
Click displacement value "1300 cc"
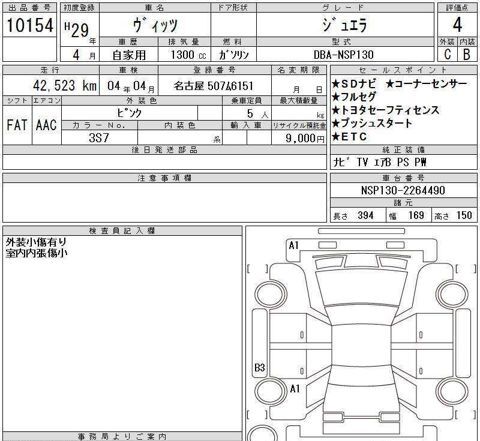(188, 55)
